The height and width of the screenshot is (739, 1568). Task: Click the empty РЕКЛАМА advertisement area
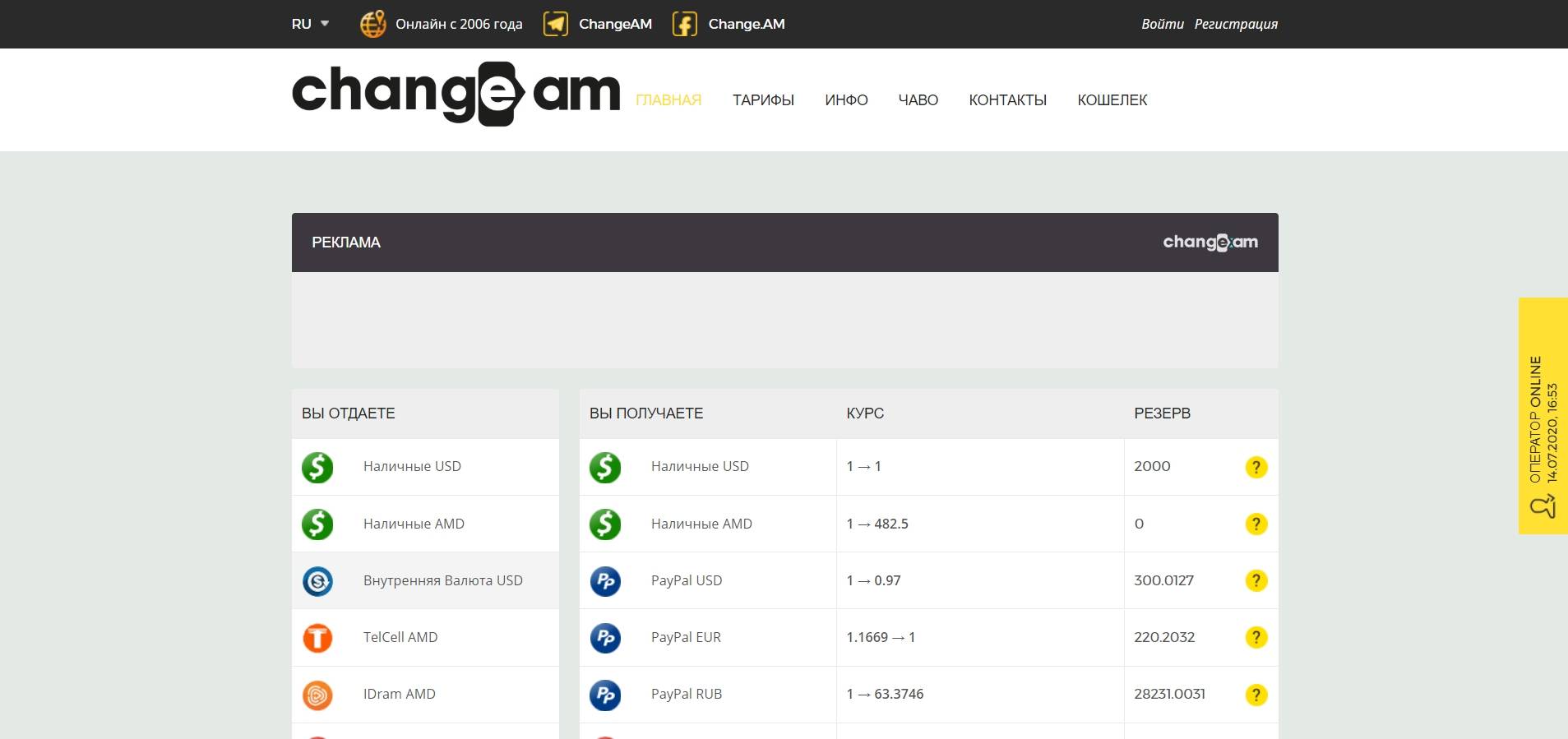785,320
